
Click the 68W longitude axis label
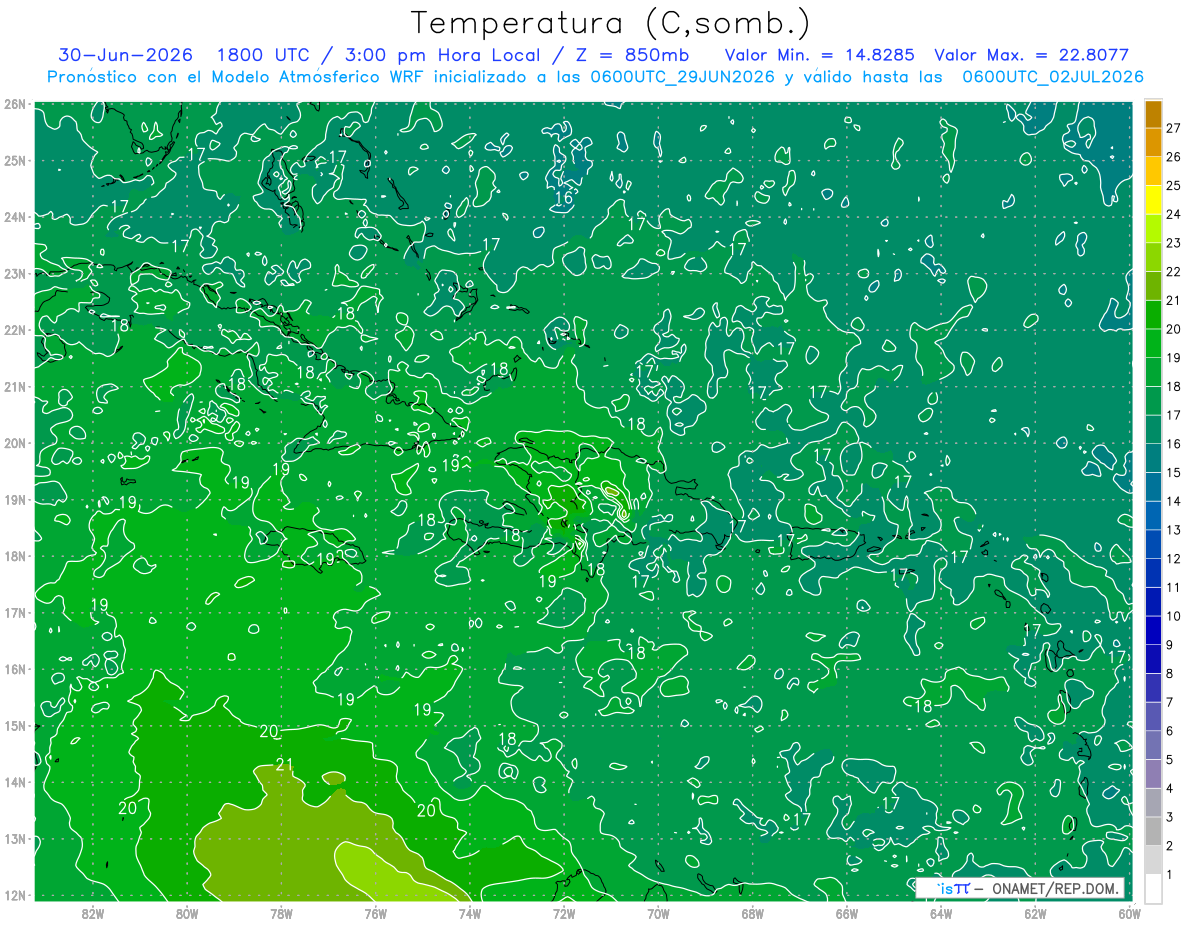752,913
